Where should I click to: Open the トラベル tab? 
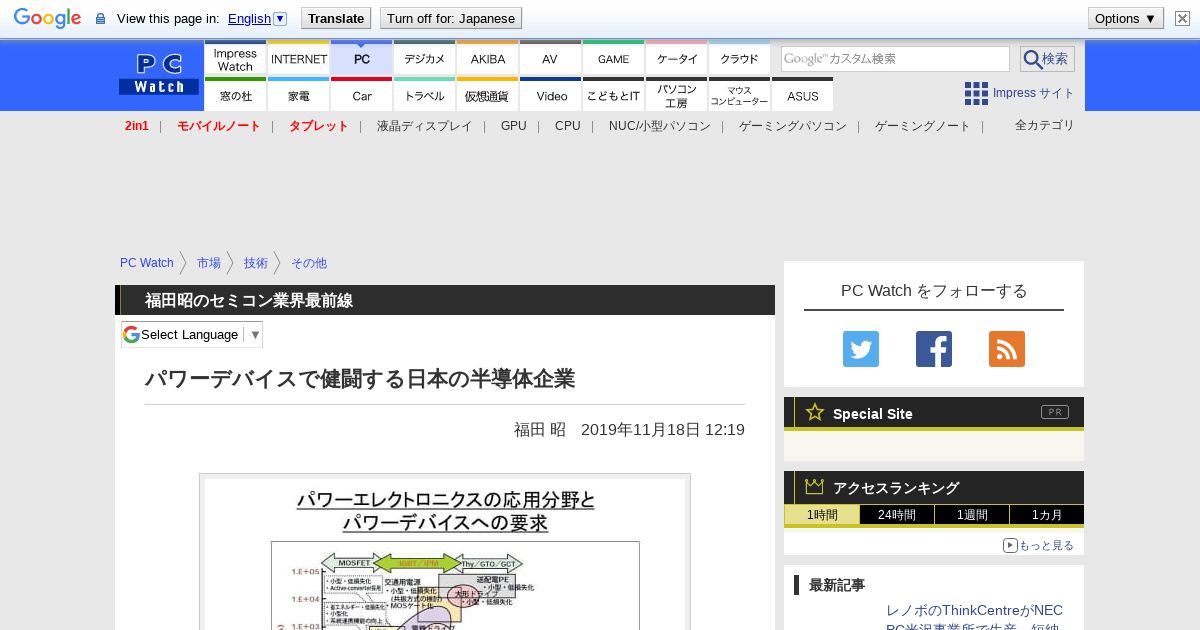[425, 94]
